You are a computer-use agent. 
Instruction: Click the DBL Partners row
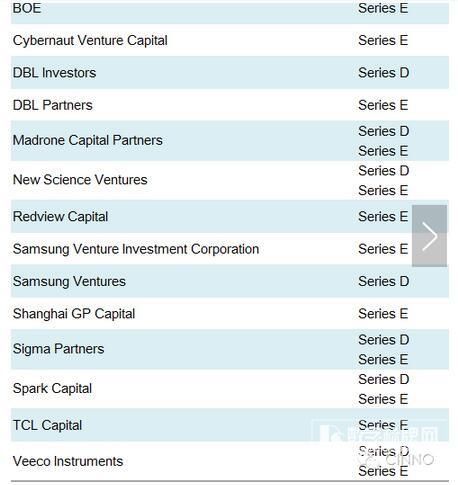tap(230, 105)
